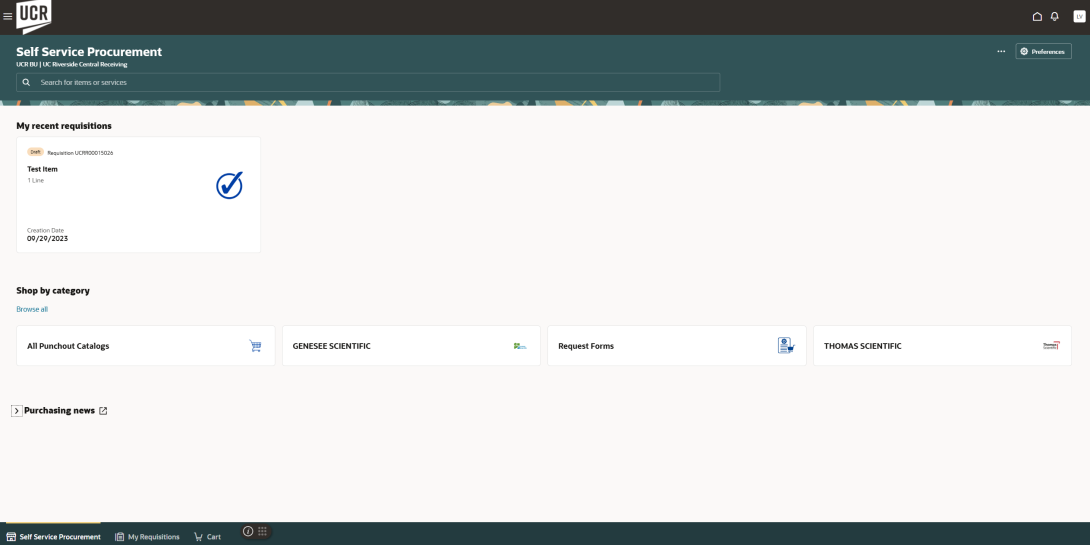The width and height of the screenshot is (1090, 545).
Task: Switch to My Requisitions tab
Action: click(x=147, y=537)
